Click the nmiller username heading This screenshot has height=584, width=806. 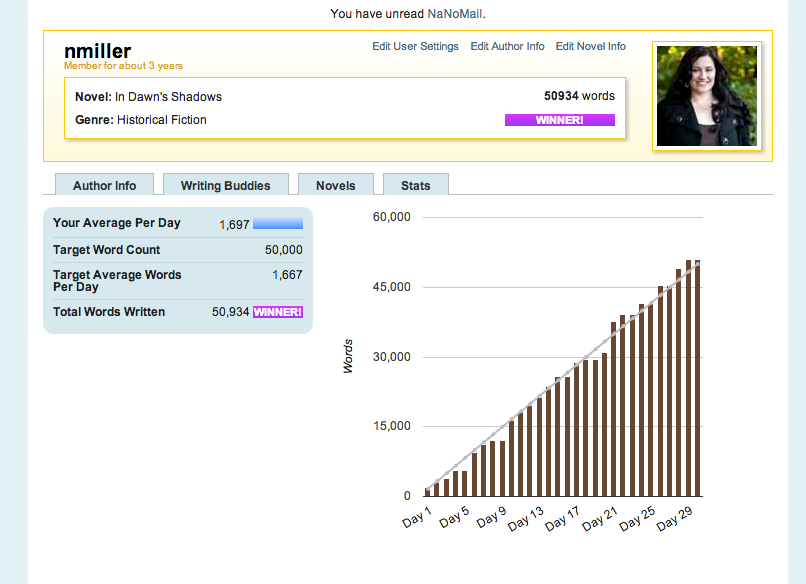coord(98,51)
